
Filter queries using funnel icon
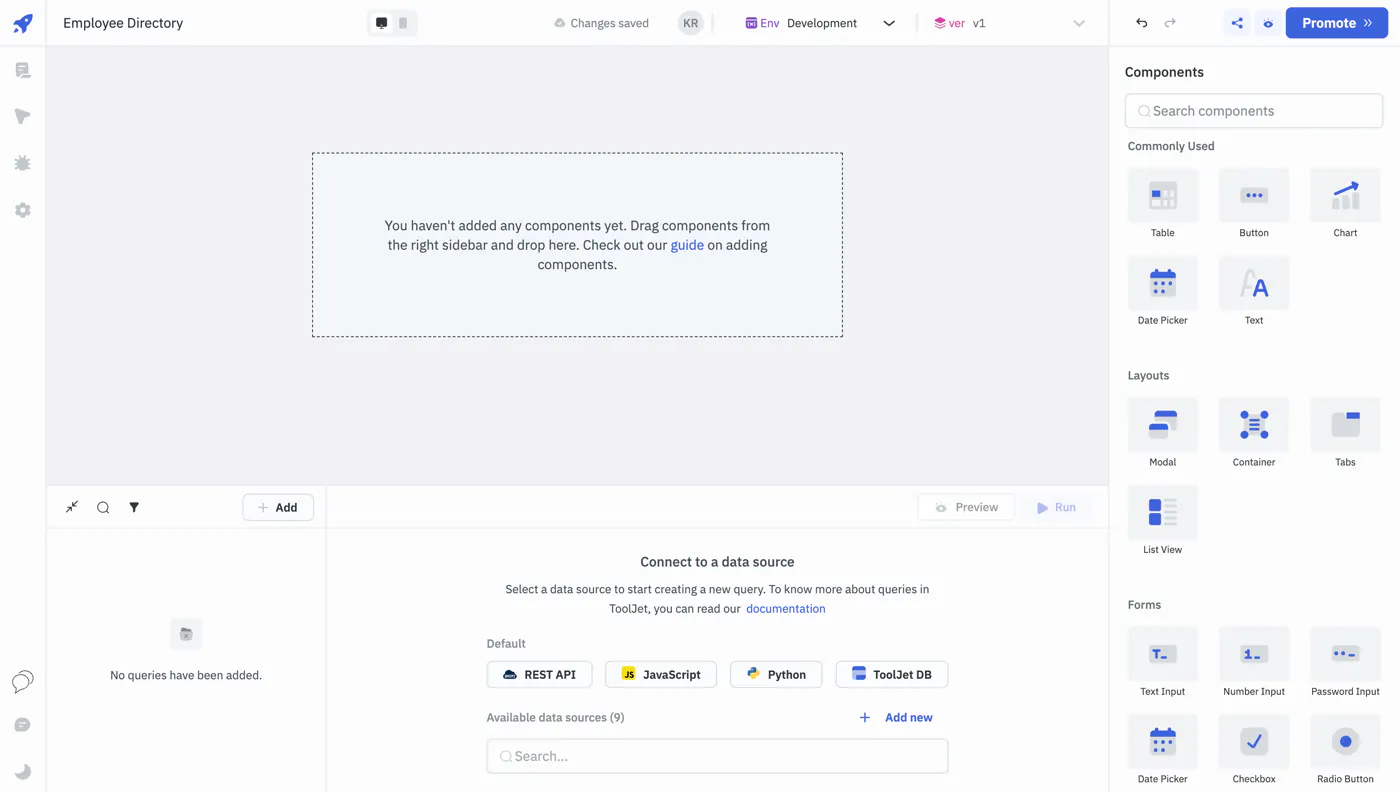pos(134,507)
